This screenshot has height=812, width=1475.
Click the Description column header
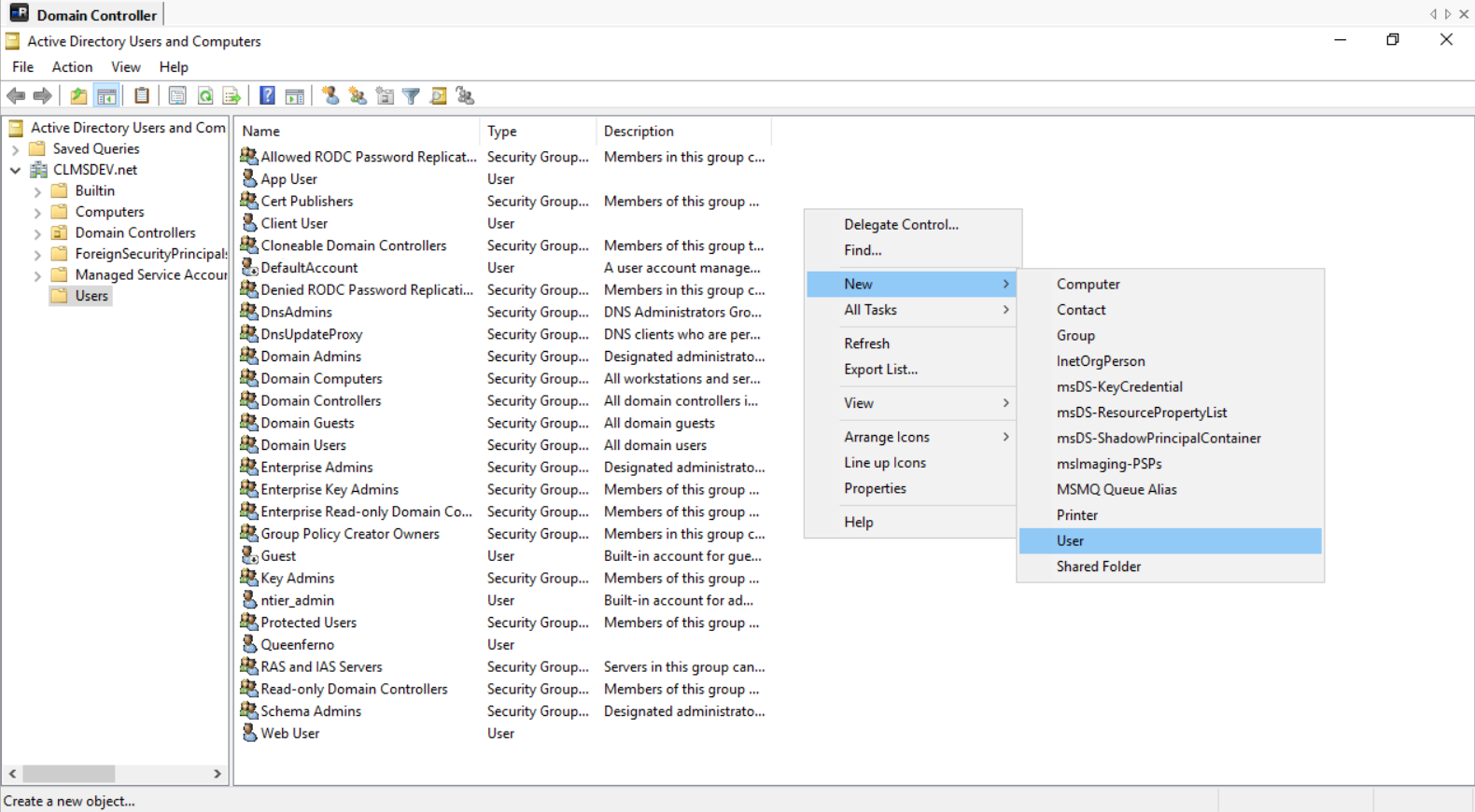point(639,132)
